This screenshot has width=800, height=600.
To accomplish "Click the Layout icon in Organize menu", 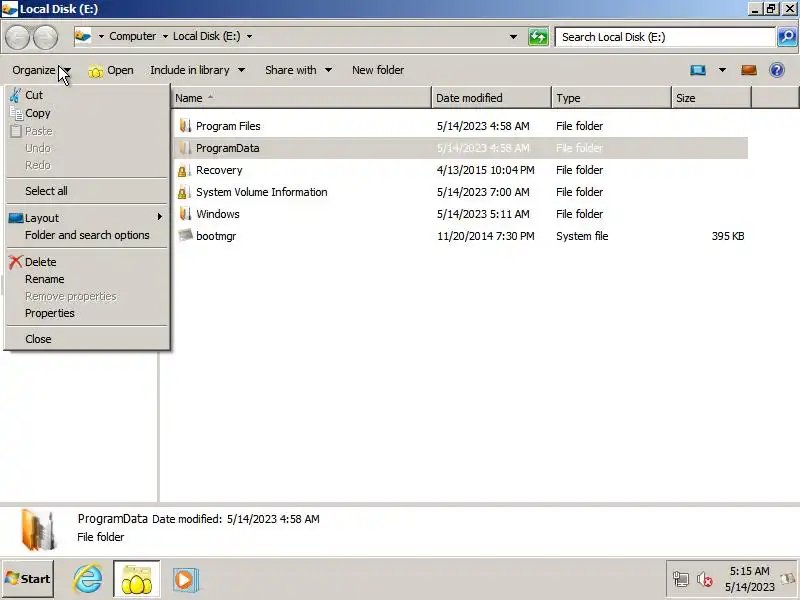I will point(16,218).
